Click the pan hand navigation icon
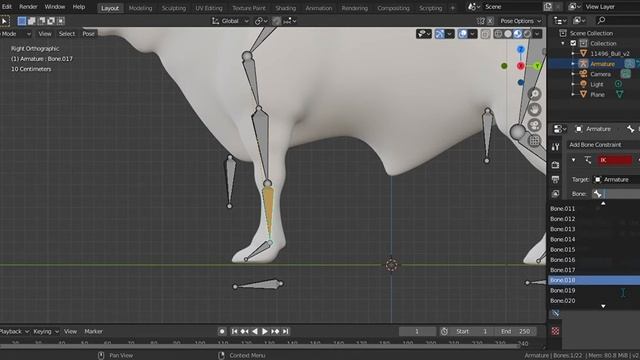This screenshot has height=360, width=640. [x=534, y=109]
